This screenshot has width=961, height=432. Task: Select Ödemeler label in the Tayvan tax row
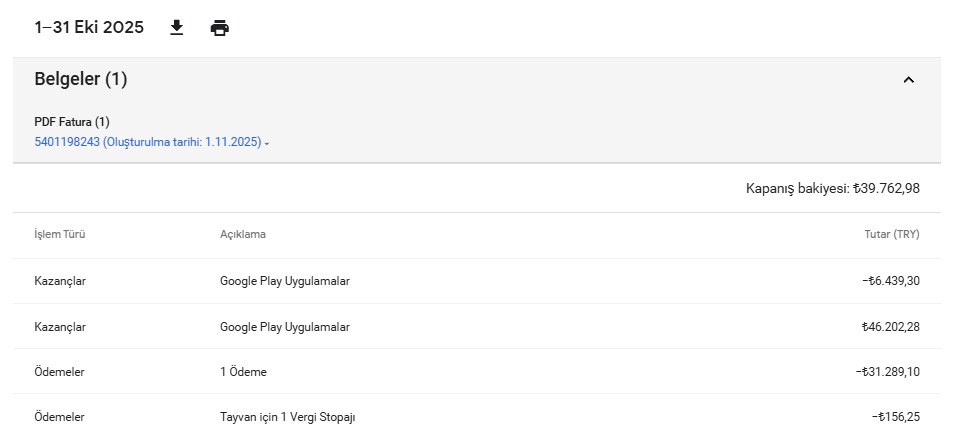[59, 417]
